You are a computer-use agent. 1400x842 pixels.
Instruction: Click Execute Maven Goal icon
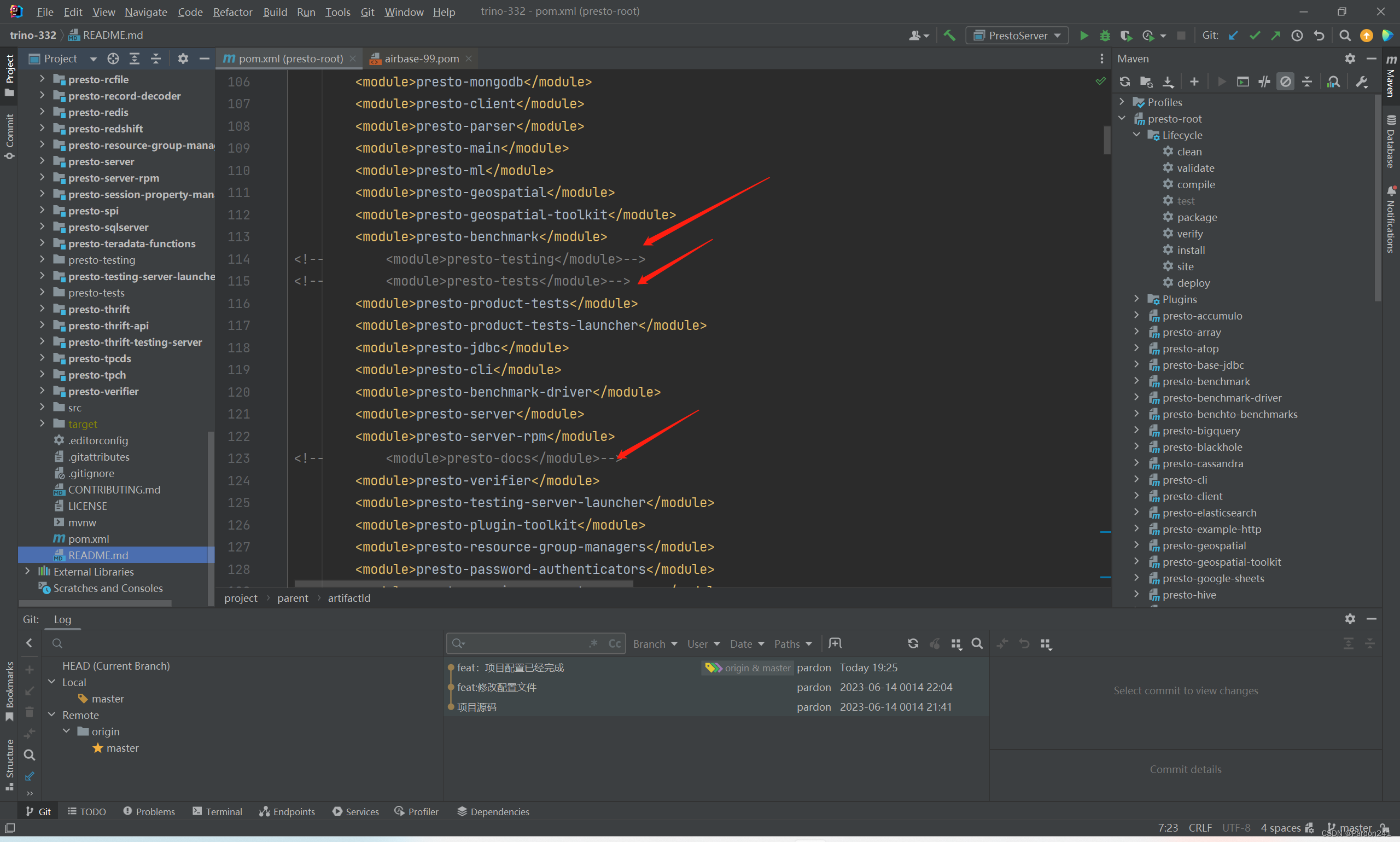click(x=1242, y=82)
